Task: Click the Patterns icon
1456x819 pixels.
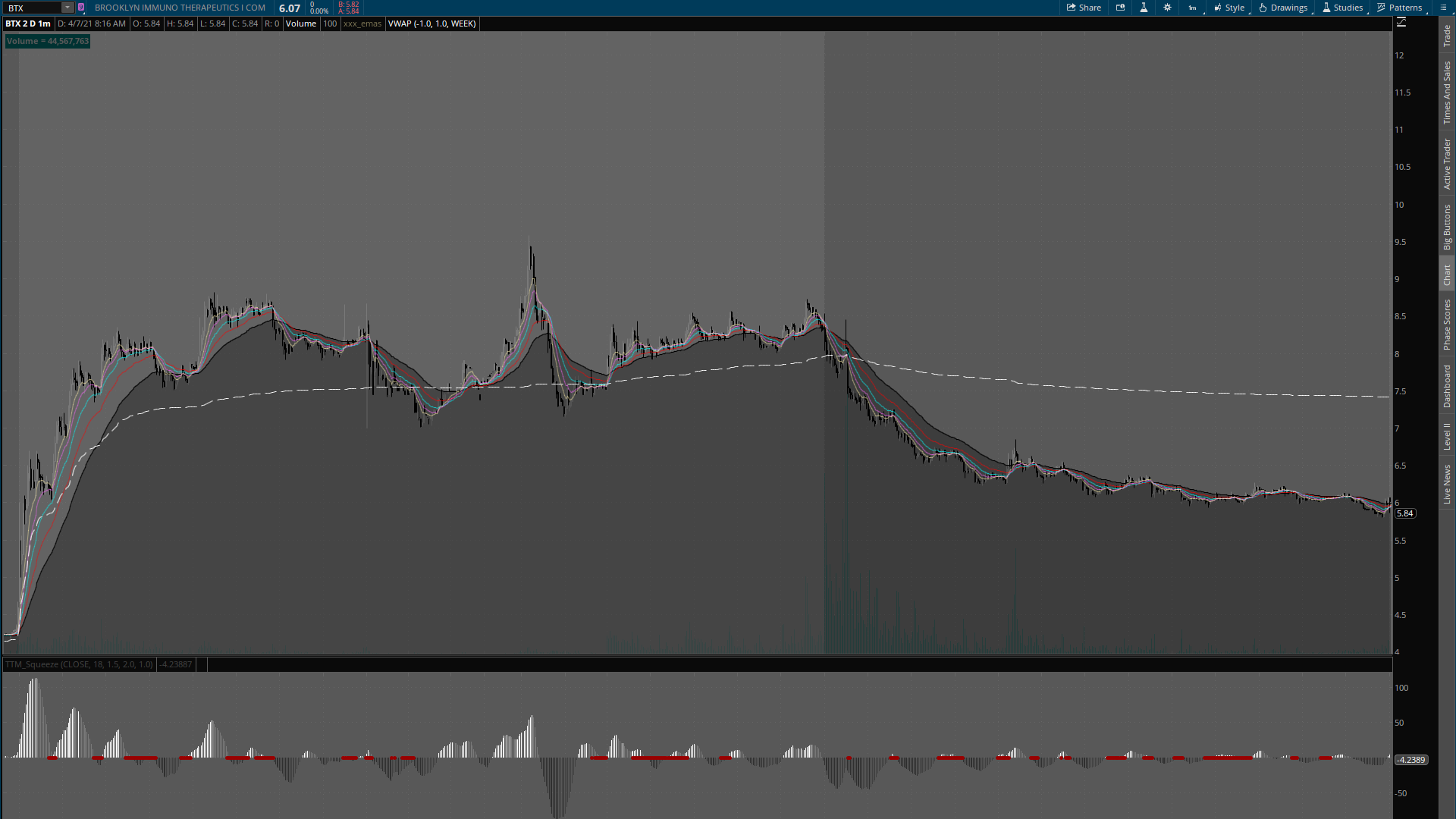Action: tap(1399, 8)
